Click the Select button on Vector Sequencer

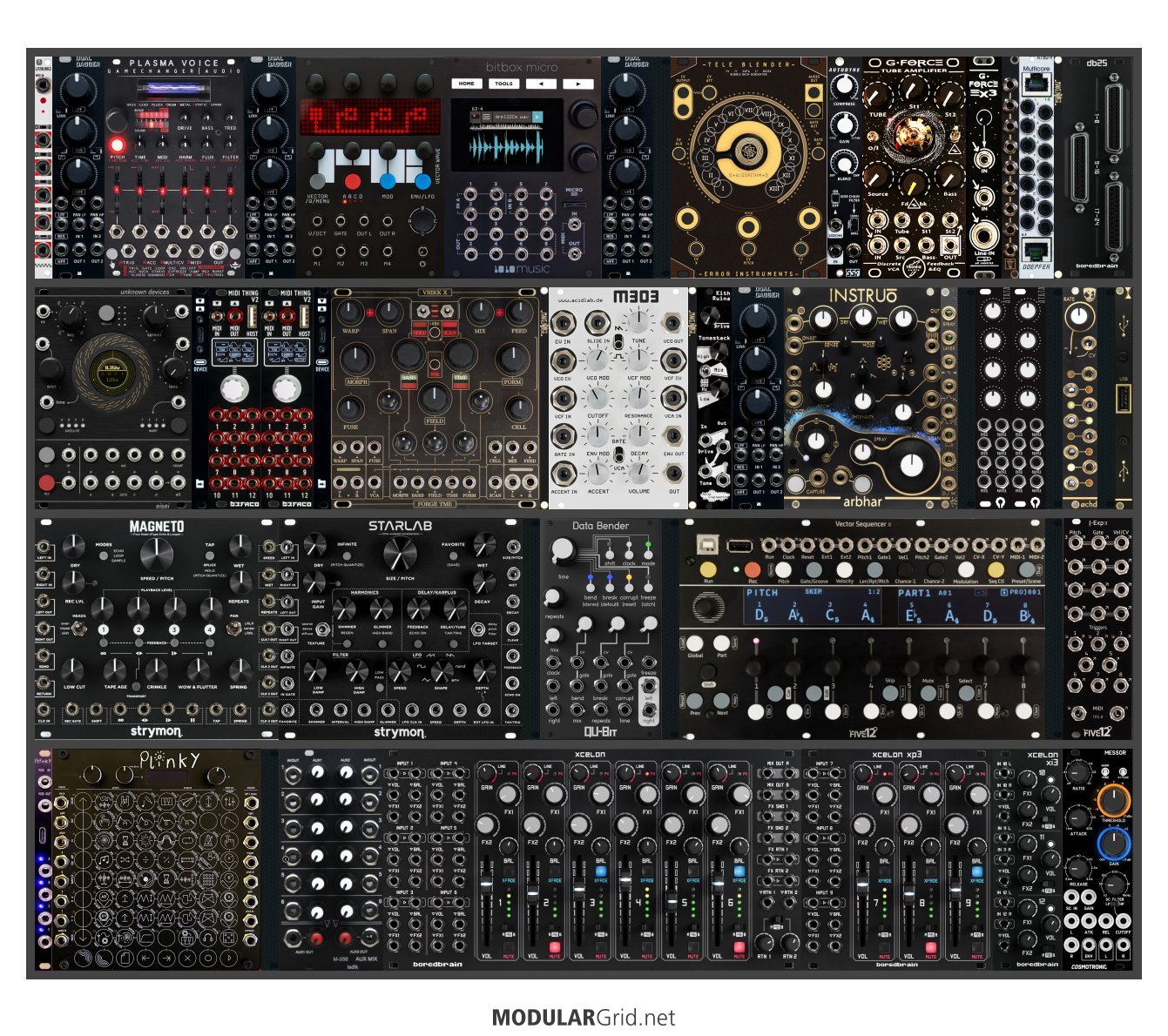pyautogui.click(x=965, y=692)
